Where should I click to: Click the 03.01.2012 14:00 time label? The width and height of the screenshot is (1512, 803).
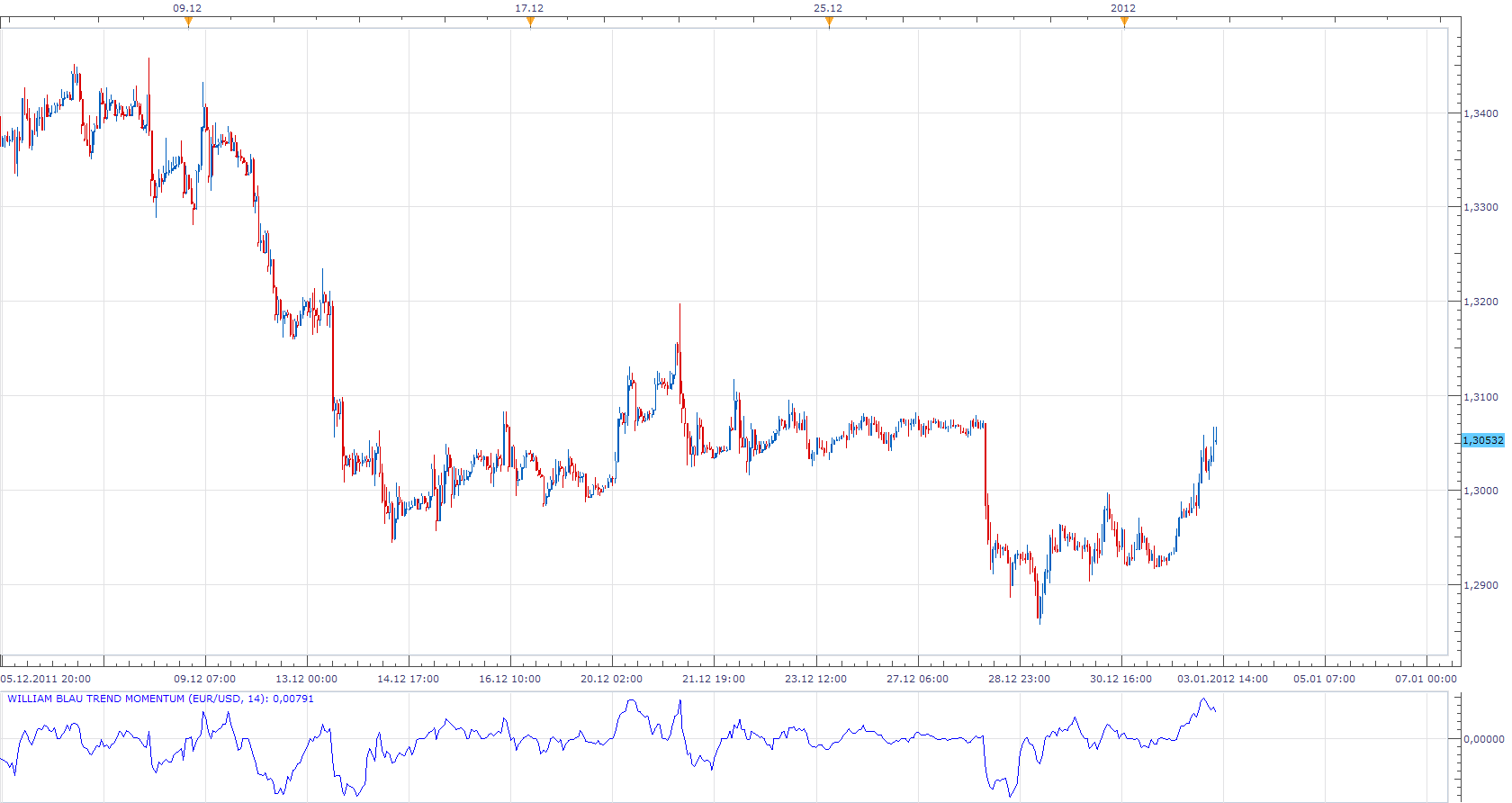[1223, 679]
